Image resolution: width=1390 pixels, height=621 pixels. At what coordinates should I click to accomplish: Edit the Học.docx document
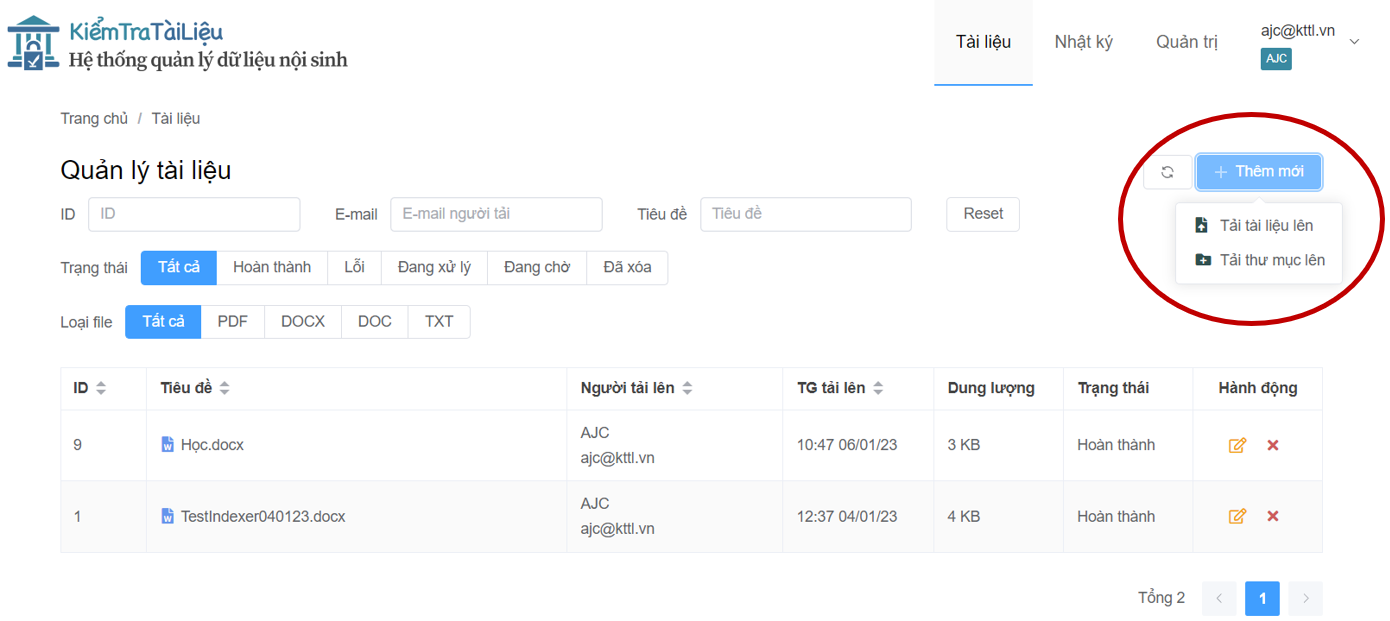1237,445
